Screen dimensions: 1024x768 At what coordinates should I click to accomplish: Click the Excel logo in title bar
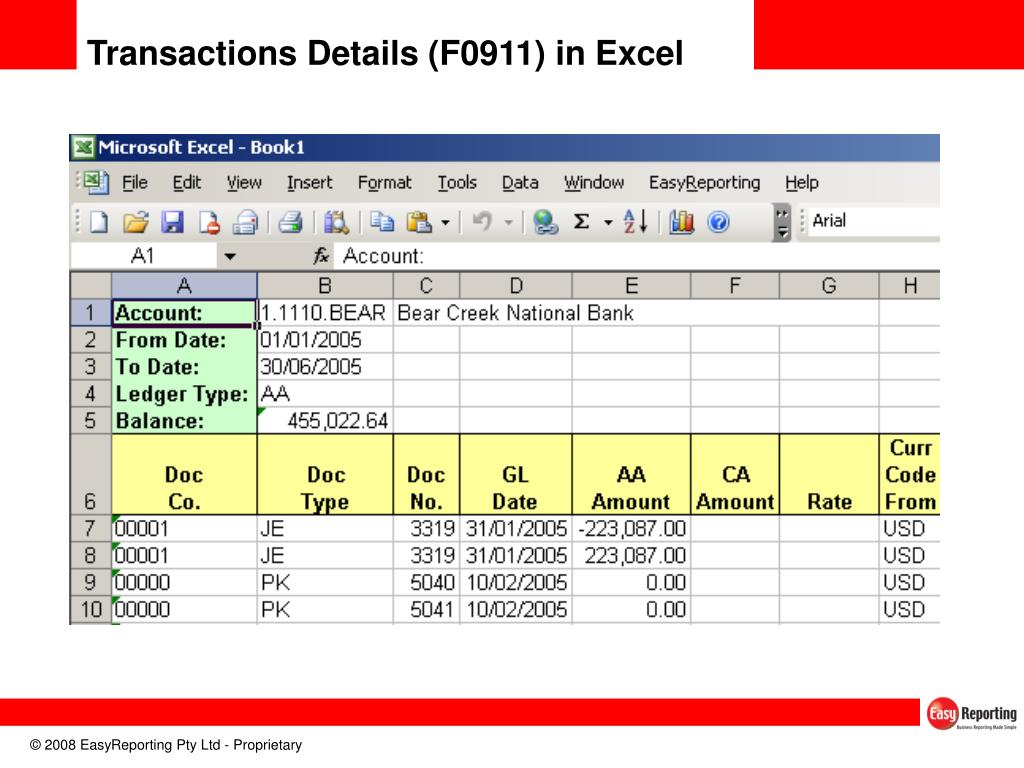(83, 148)
